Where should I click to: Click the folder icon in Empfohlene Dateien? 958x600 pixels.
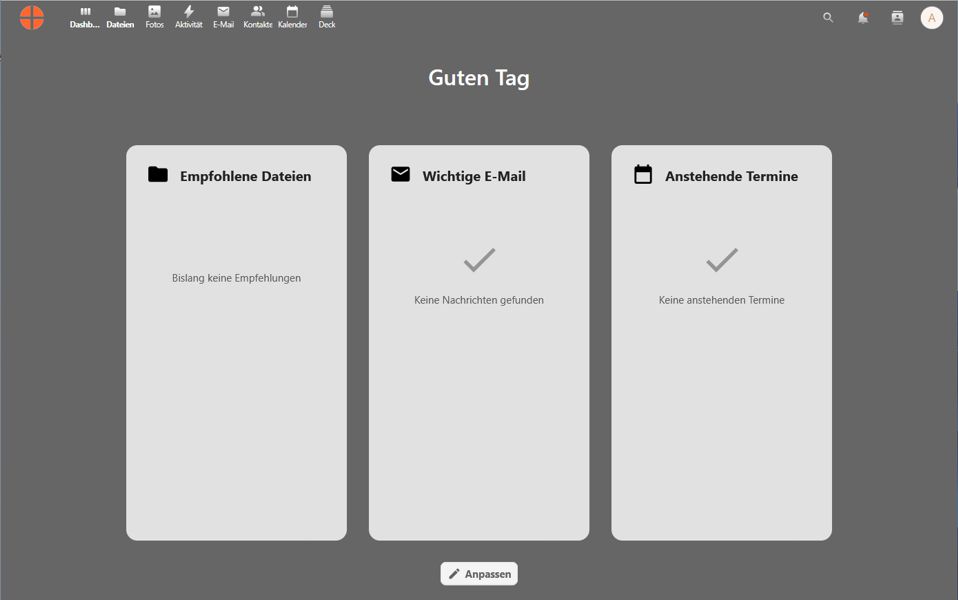tap(158, 175)
